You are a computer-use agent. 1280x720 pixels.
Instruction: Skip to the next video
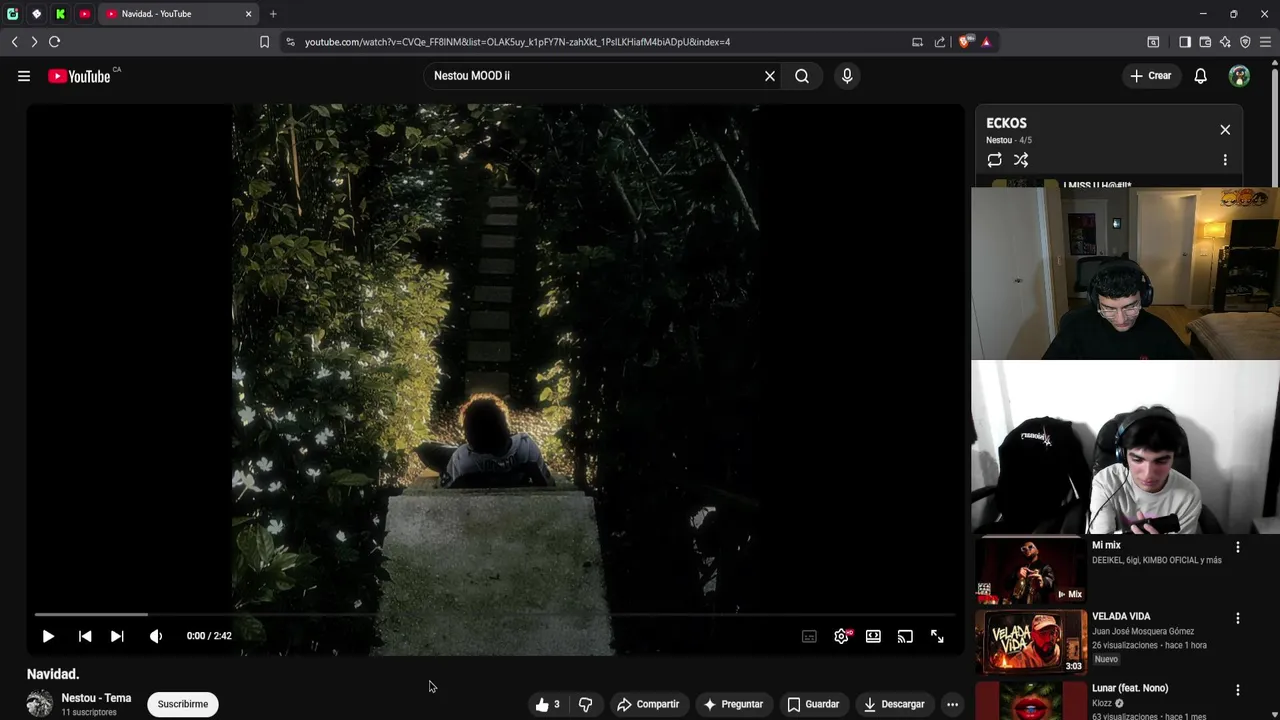point(117,636)
